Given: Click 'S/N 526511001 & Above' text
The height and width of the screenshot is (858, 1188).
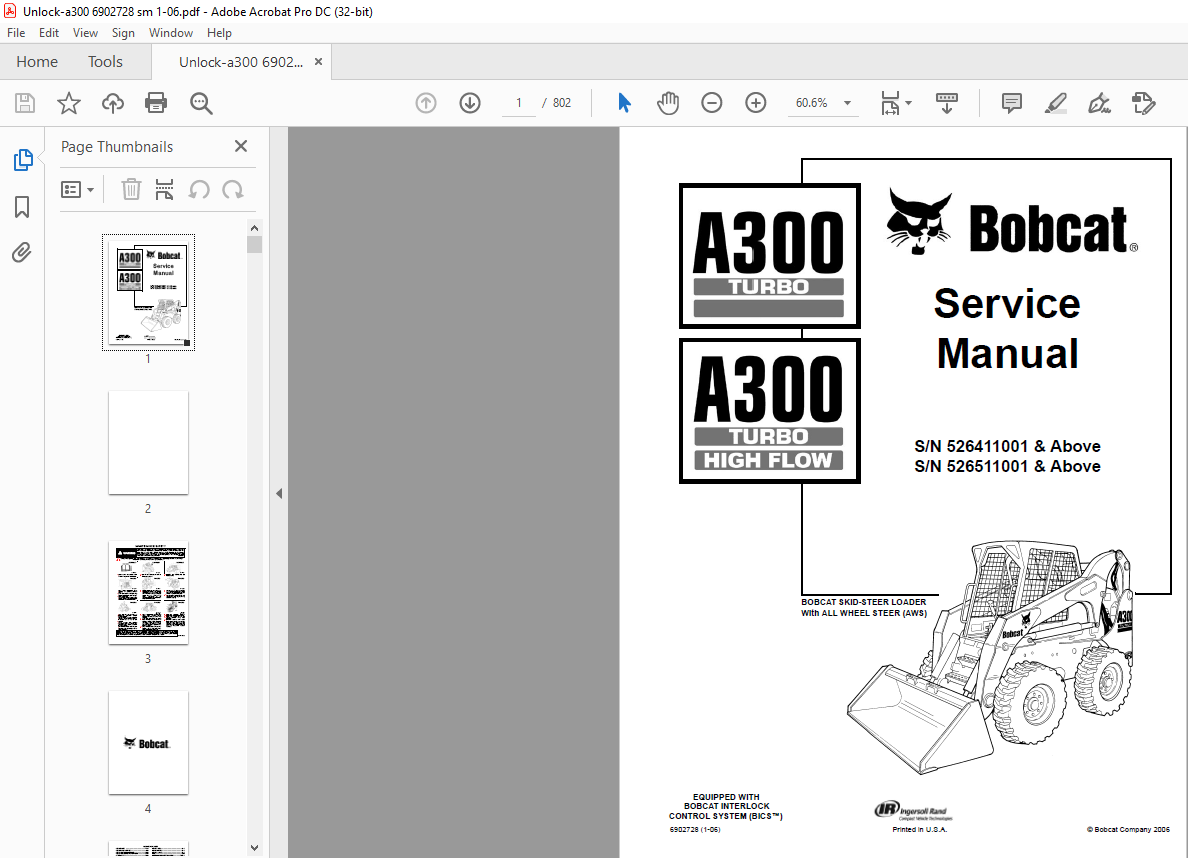Looking at the screenshot, I should pyautogui.click(x=1007, y=467).
